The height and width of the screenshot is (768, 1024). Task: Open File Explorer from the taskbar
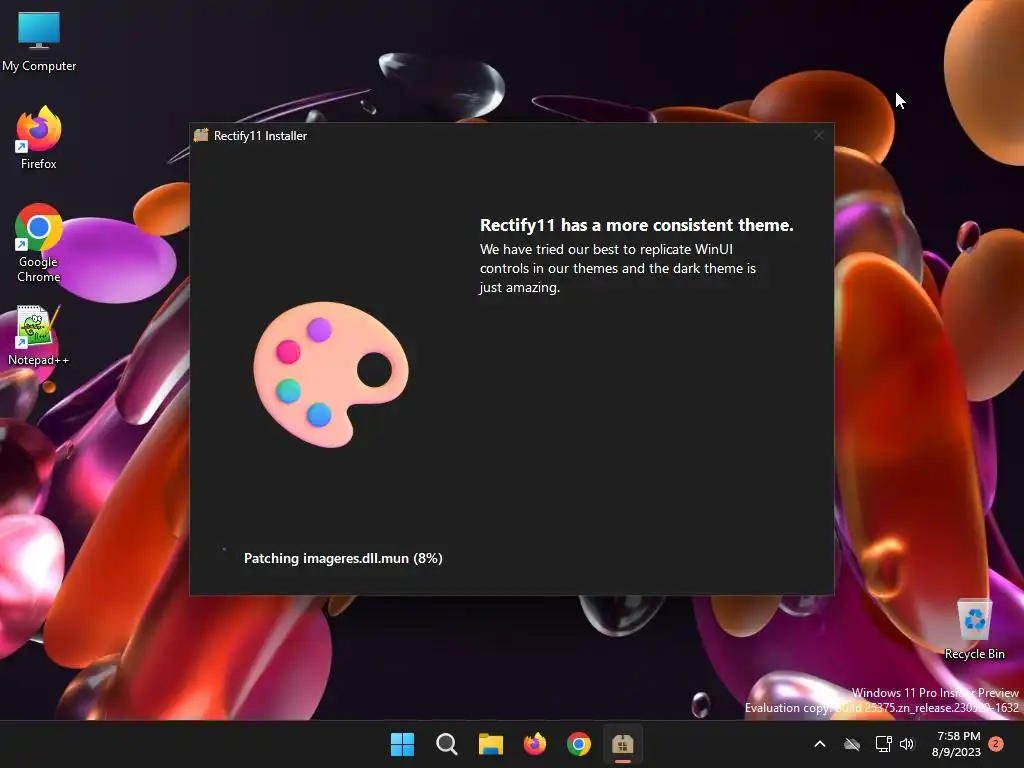tap(490, 744)
